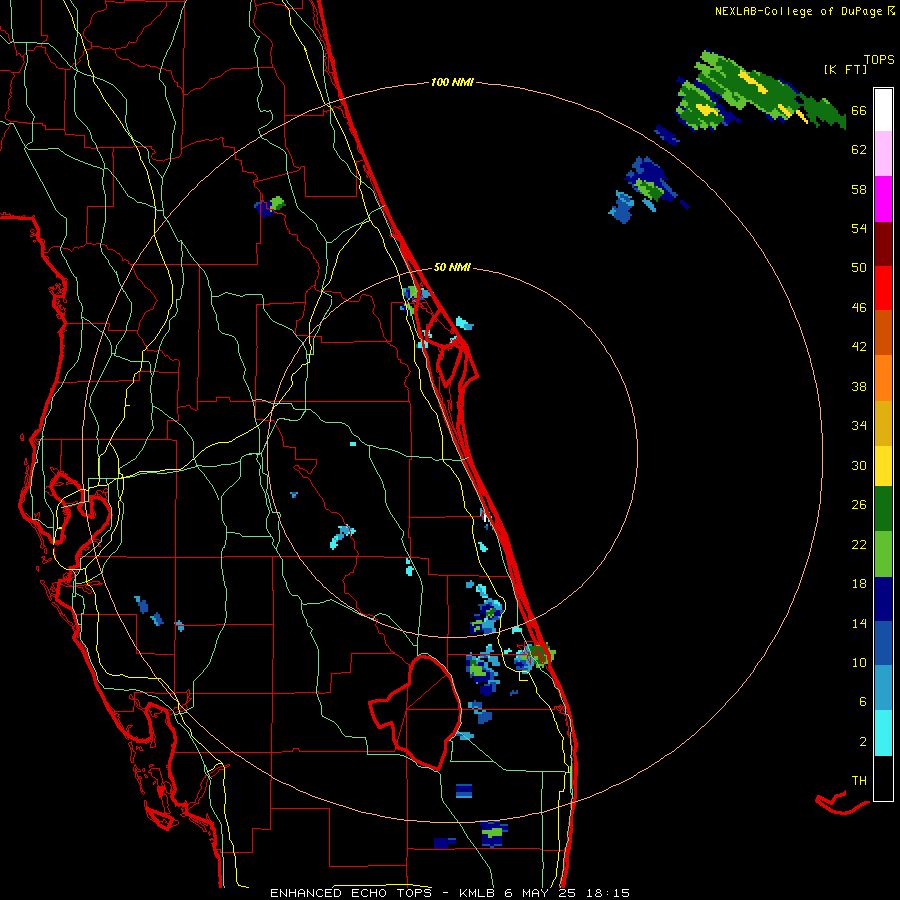Click the legend value '42'

click(859, 347)
